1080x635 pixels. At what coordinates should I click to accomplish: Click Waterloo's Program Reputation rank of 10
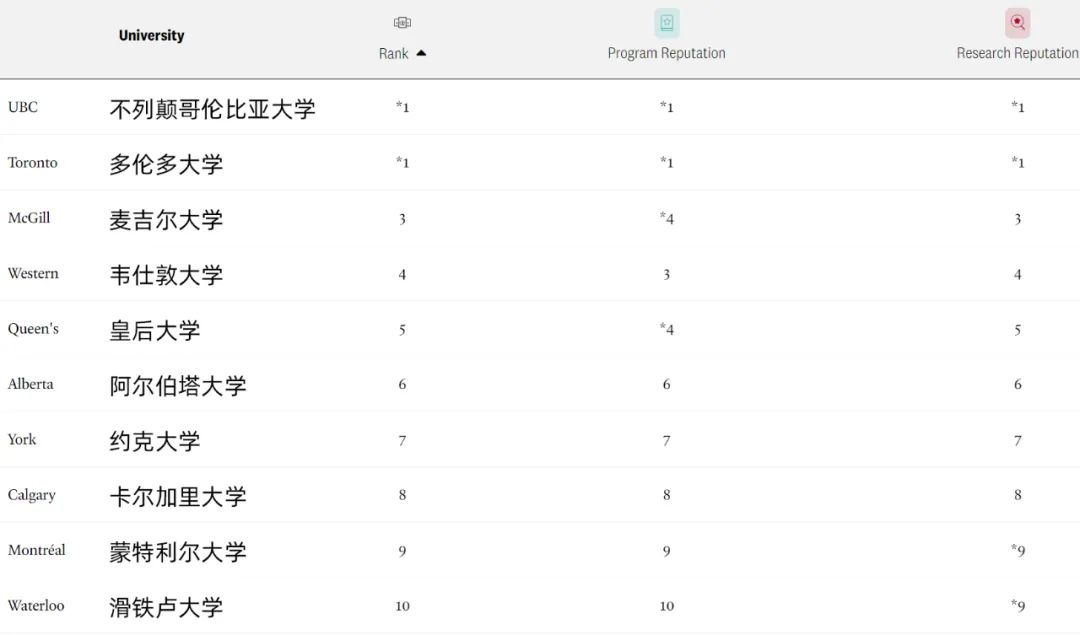pyautogui.click(x=666, y=606)
